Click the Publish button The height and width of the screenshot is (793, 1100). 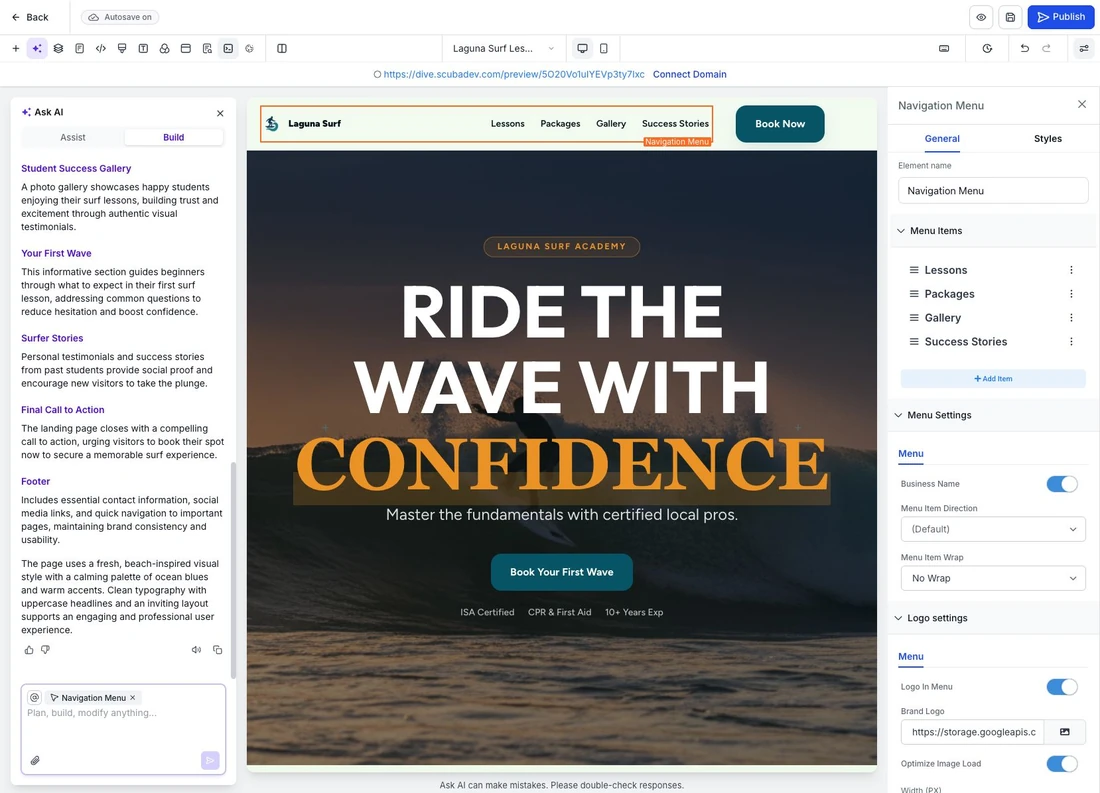tap(1061, 17)
